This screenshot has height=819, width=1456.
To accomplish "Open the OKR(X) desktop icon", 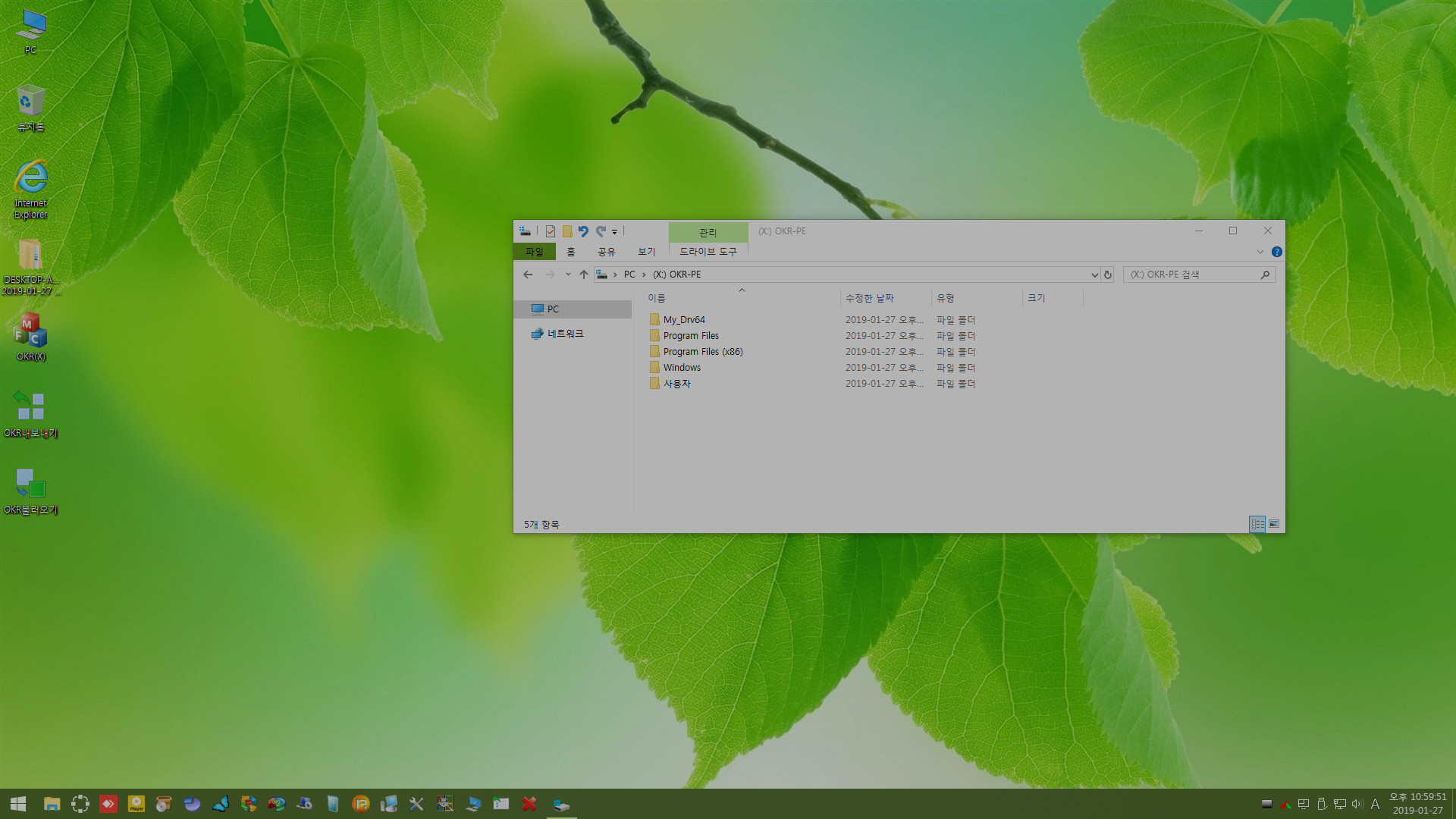I will pos(31,337).
